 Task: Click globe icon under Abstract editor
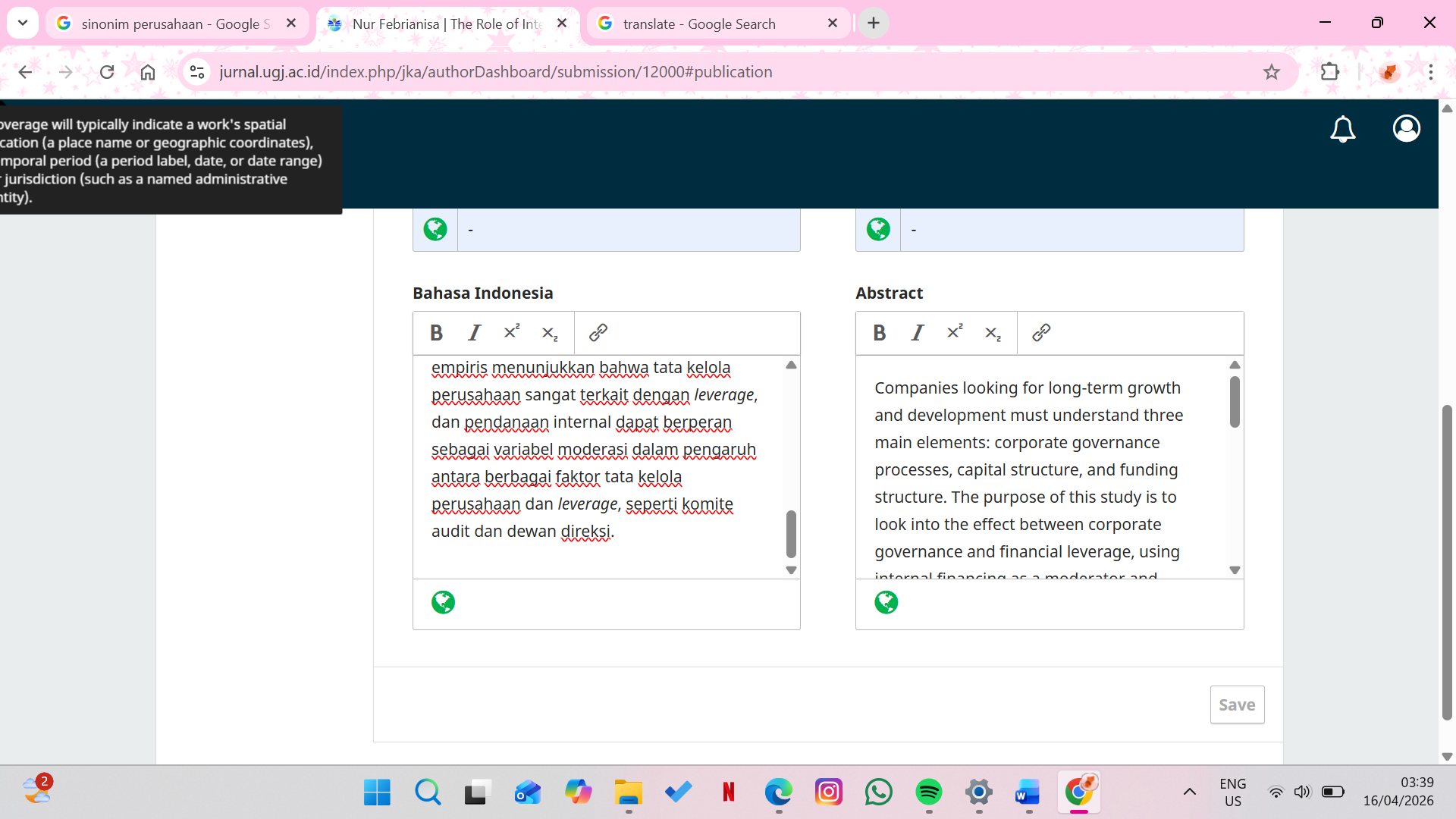(886, 603)
